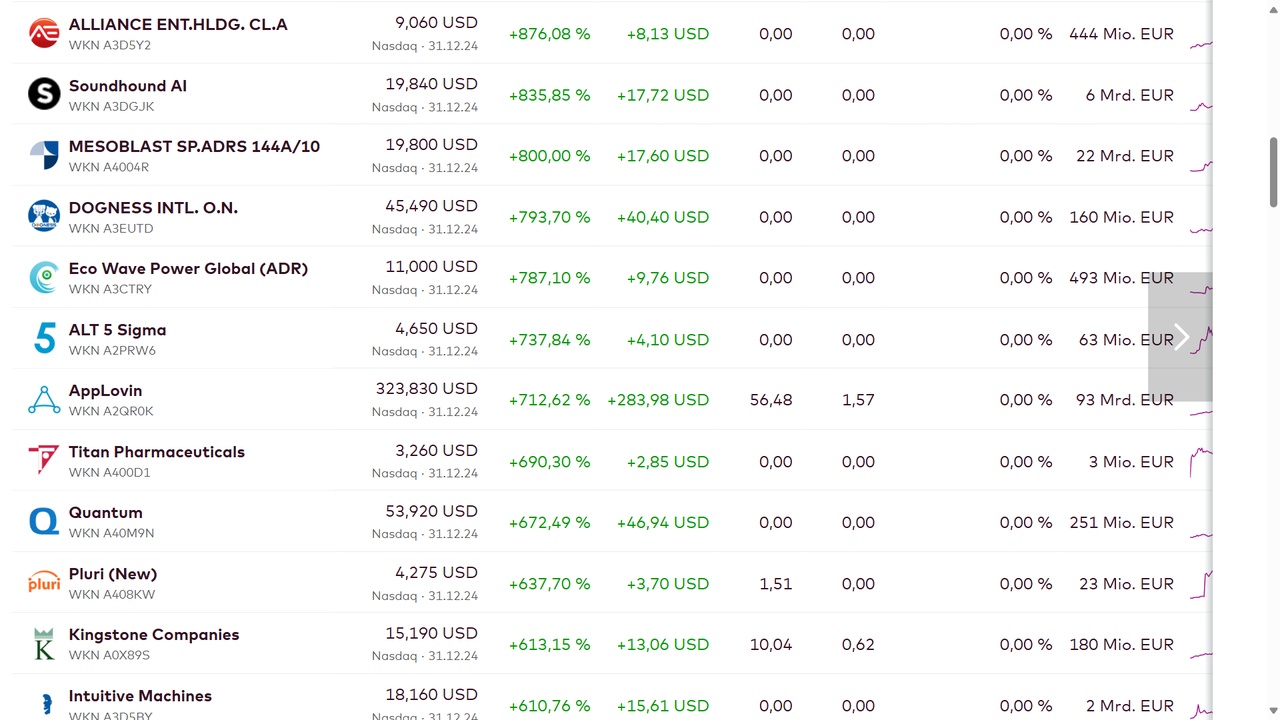Click the ALT 5 Sigma number logo

coord(44,339)
